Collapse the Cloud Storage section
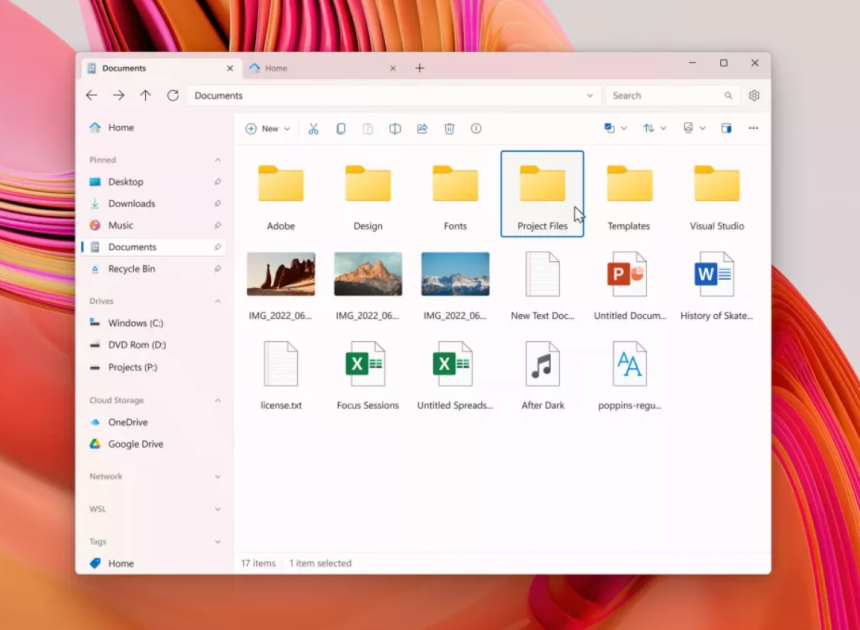This screenshot has width=860, height=630. [218, 400]
